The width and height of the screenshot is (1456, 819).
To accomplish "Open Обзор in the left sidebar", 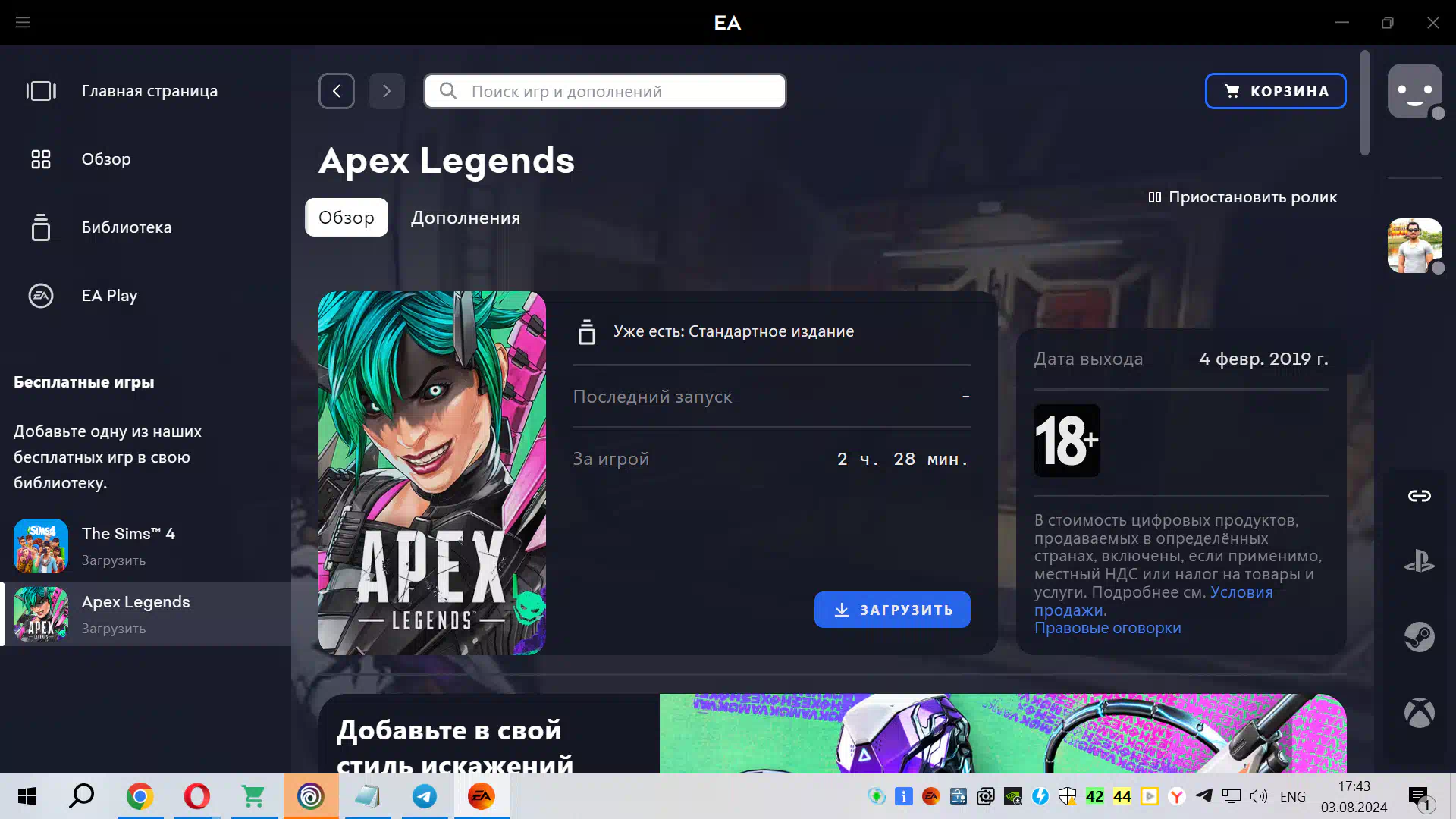I will click(146, 159).
